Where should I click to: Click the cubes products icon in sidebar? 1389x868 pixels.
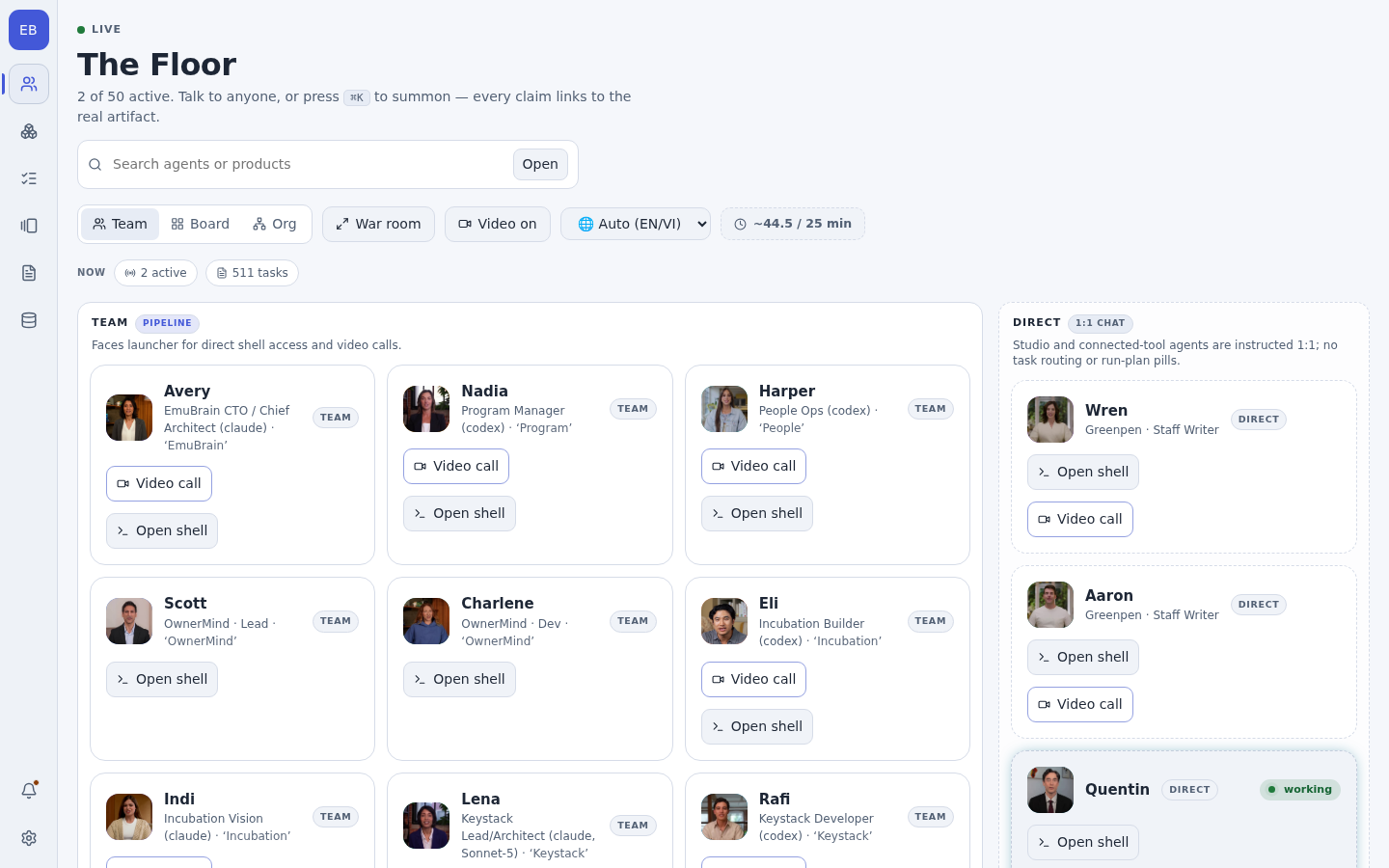[29, 131]
